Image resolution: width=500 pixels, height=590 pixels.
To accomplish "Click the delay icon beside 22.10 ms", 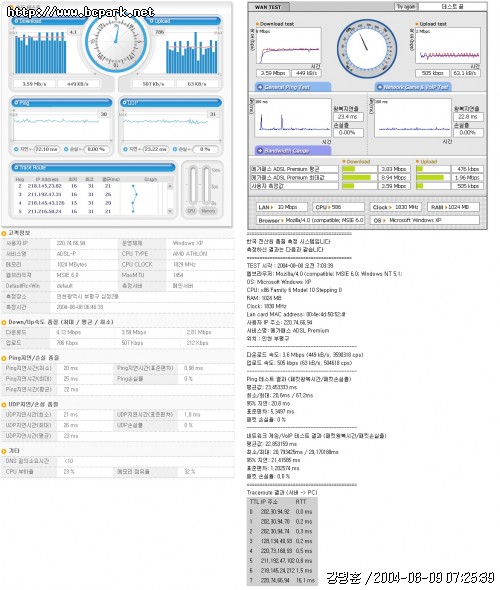I will click(16, 149).
